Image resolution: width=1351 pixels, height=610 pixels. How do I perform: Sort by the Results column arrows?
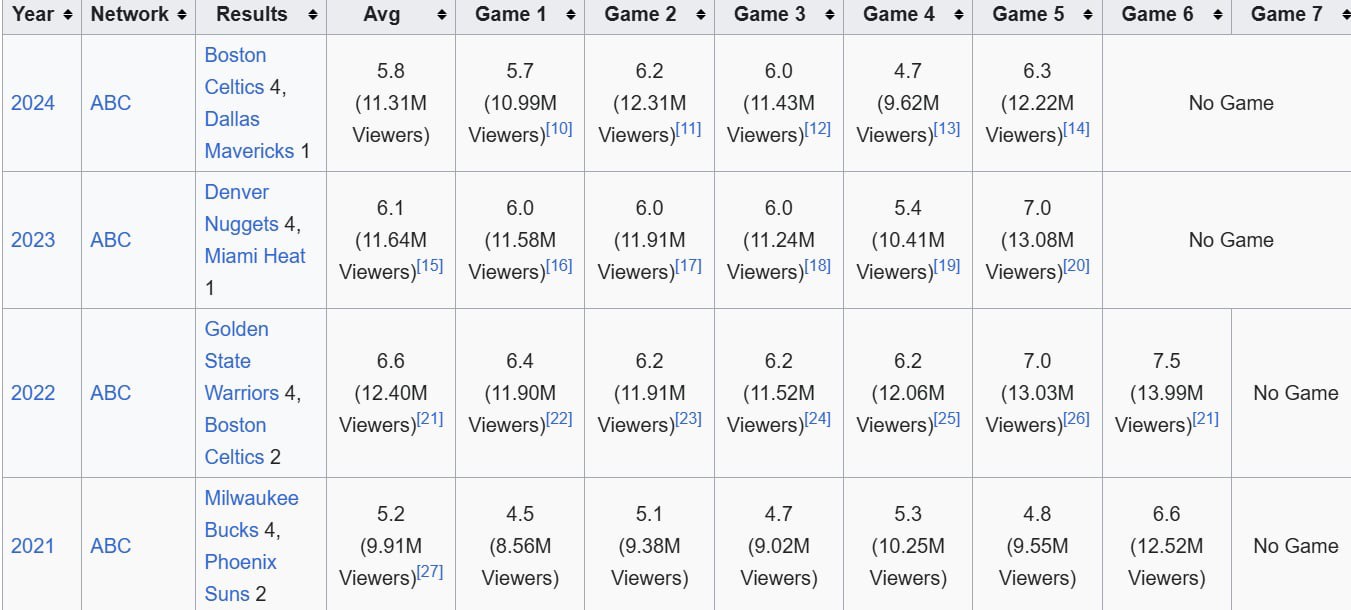(x=313, y=15)
